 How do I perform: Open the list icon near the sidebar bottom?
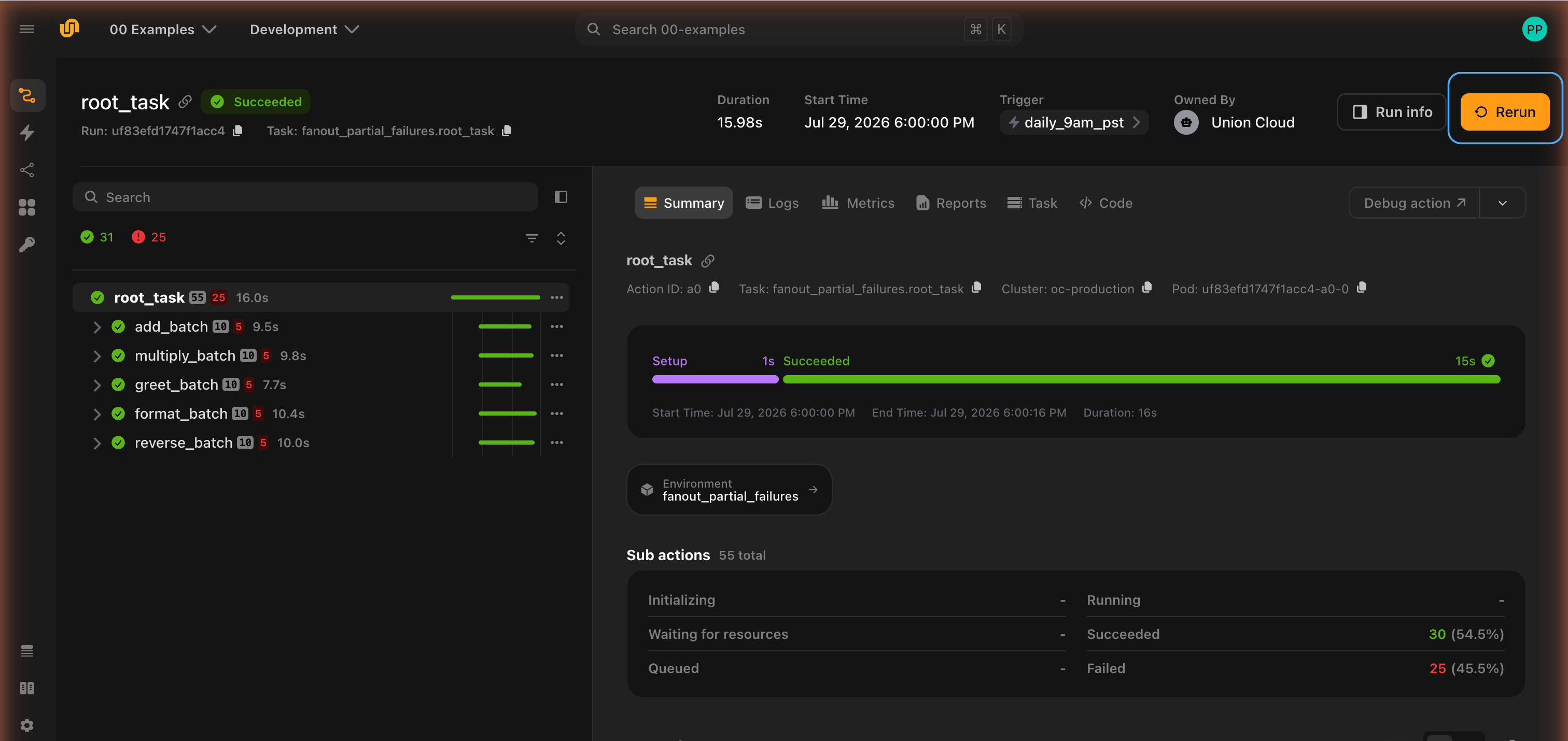[27, 651]
